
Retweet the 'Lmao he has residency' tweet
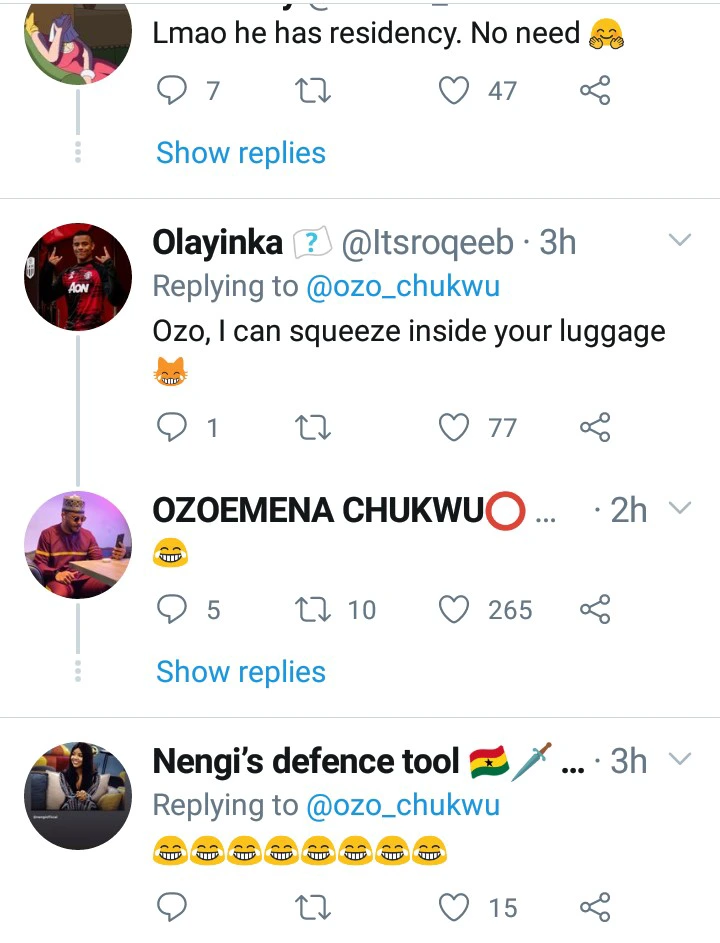315,91
